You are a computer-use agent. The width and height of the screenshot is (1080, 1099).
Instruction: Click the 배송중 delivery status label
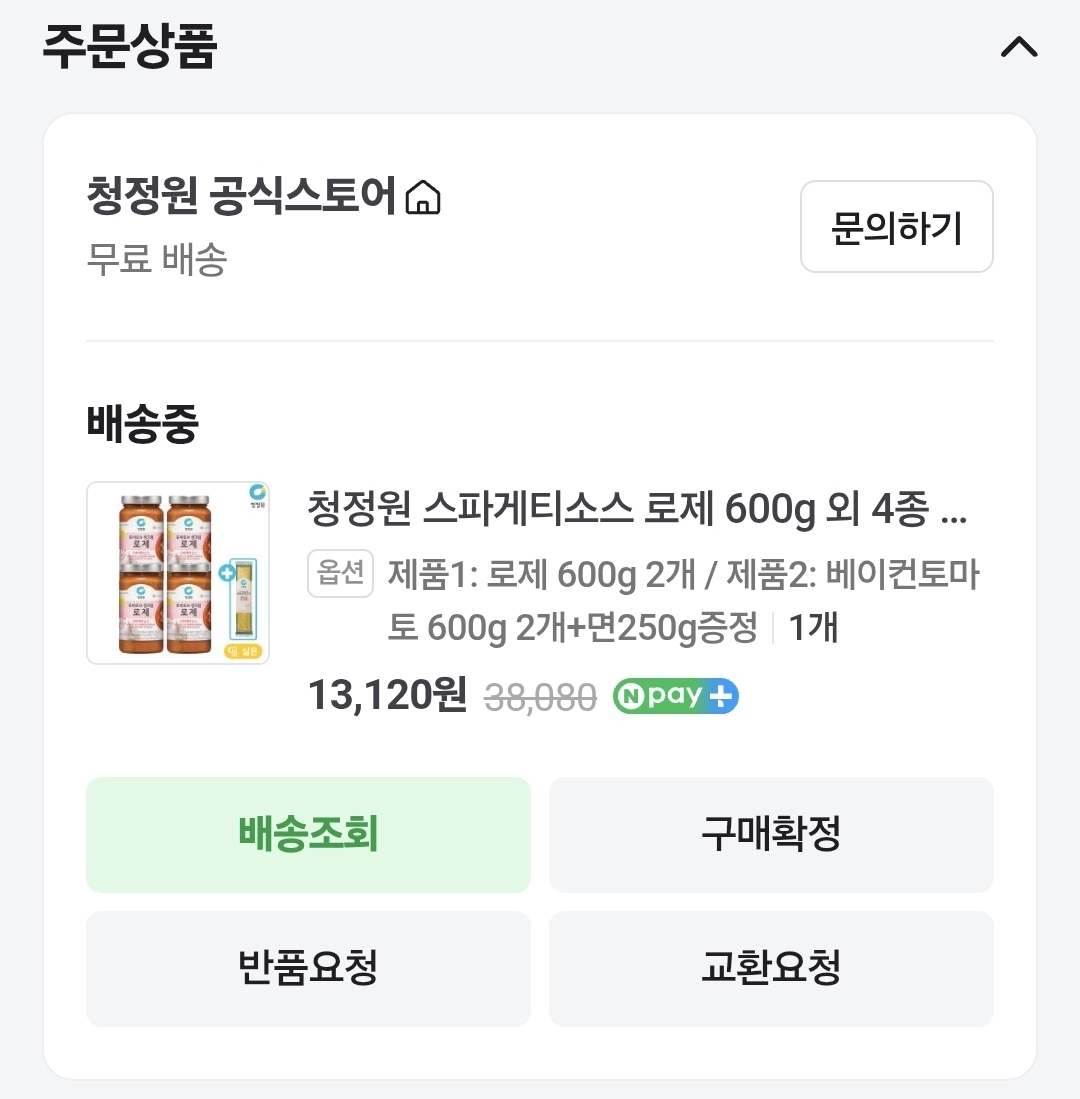[x=143, y=423]
